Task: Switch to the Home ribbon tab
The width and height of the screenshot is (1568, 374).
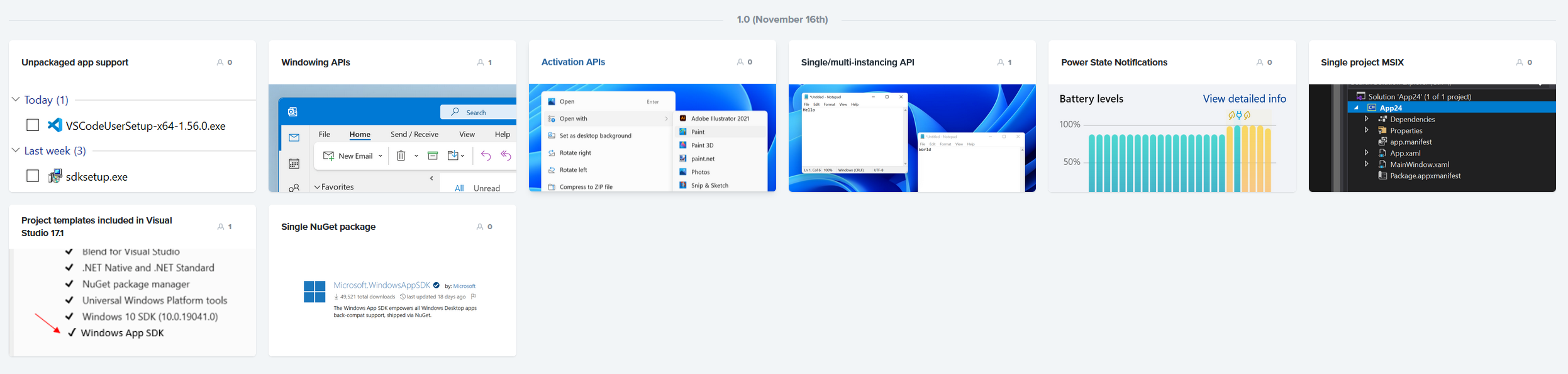Action: tap(360, 134)
